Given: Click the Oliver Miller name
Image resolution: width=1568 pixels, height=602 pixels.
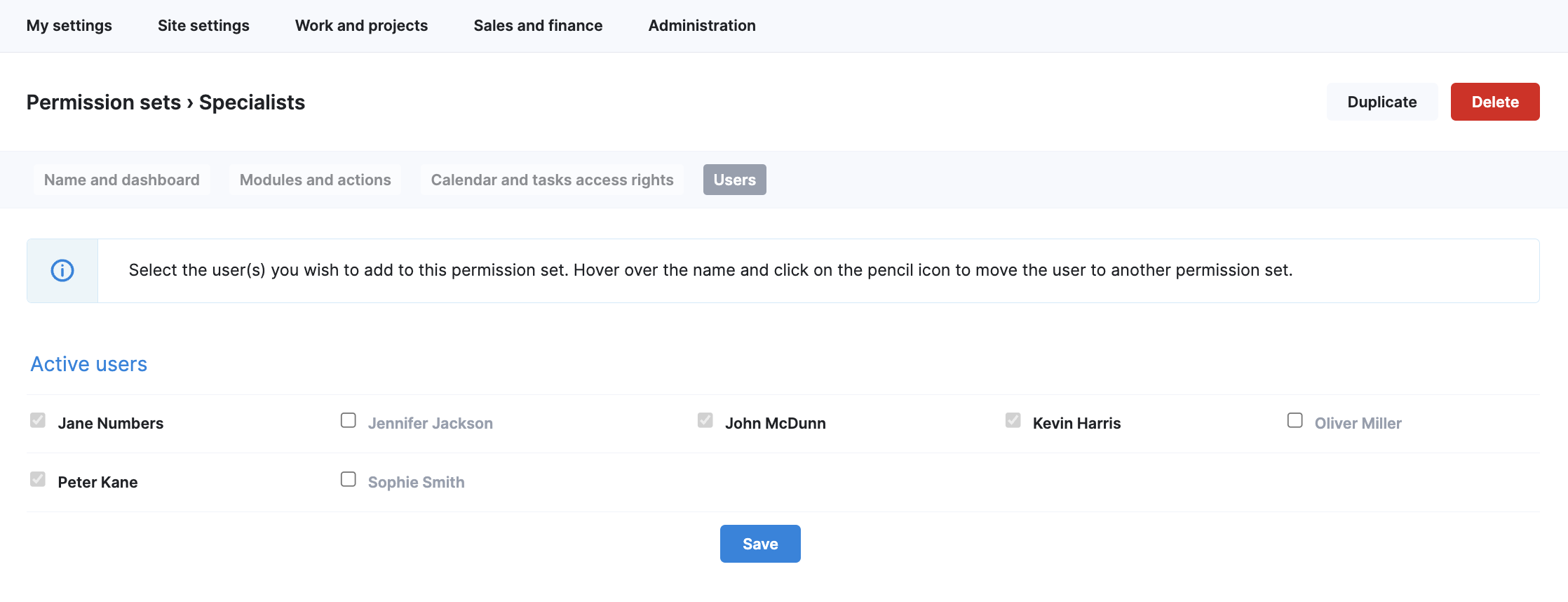Looking at the screenshot, I should [1358, 423].
